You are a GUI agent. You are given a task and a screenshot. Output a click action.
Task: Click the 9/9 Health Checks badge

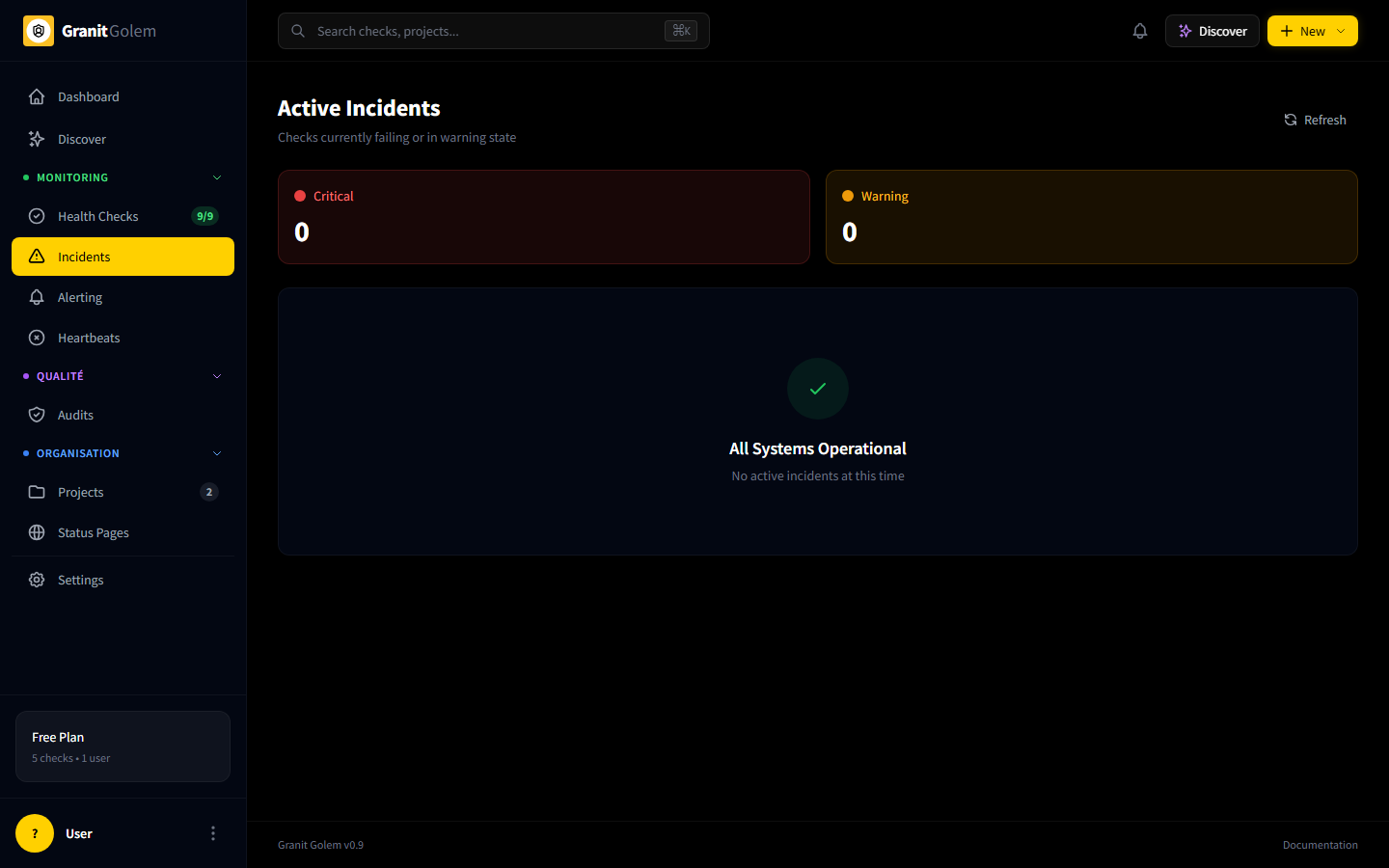[x=205, y=216]
